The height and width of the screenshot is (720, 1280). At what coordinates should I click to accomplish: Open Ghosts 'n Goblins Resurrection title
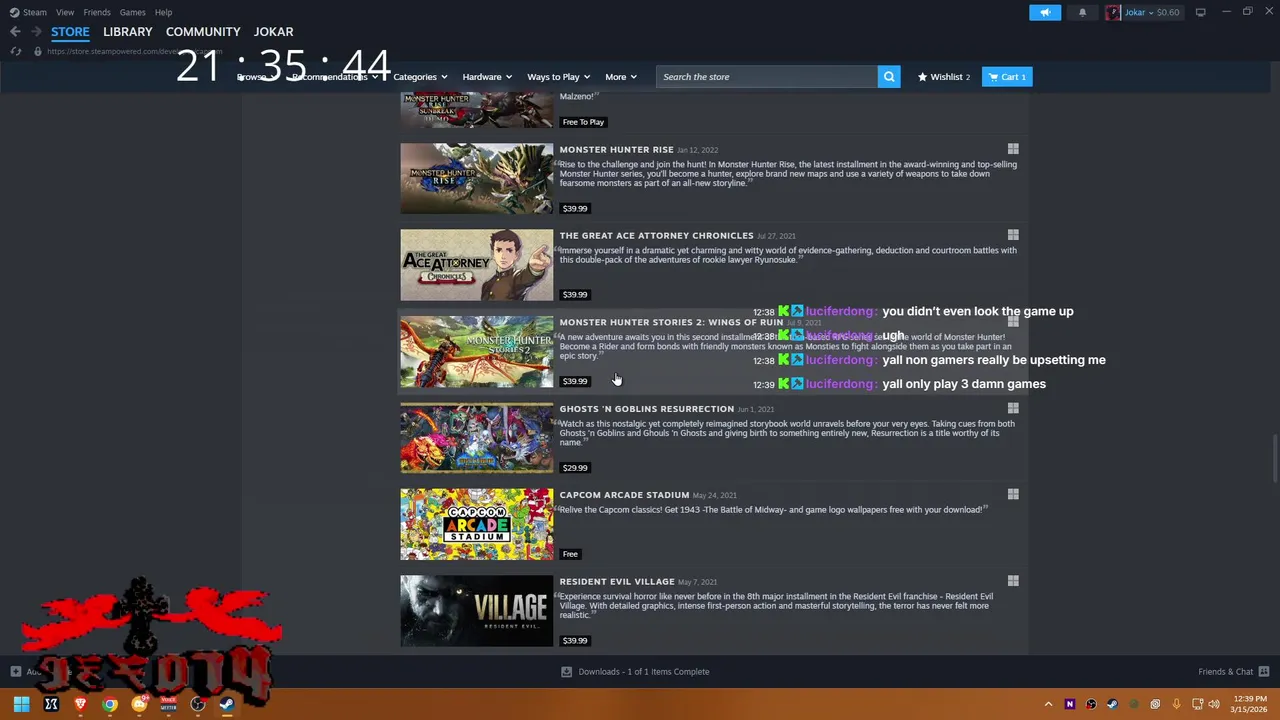pyautogui.click(x=646, y=408)
